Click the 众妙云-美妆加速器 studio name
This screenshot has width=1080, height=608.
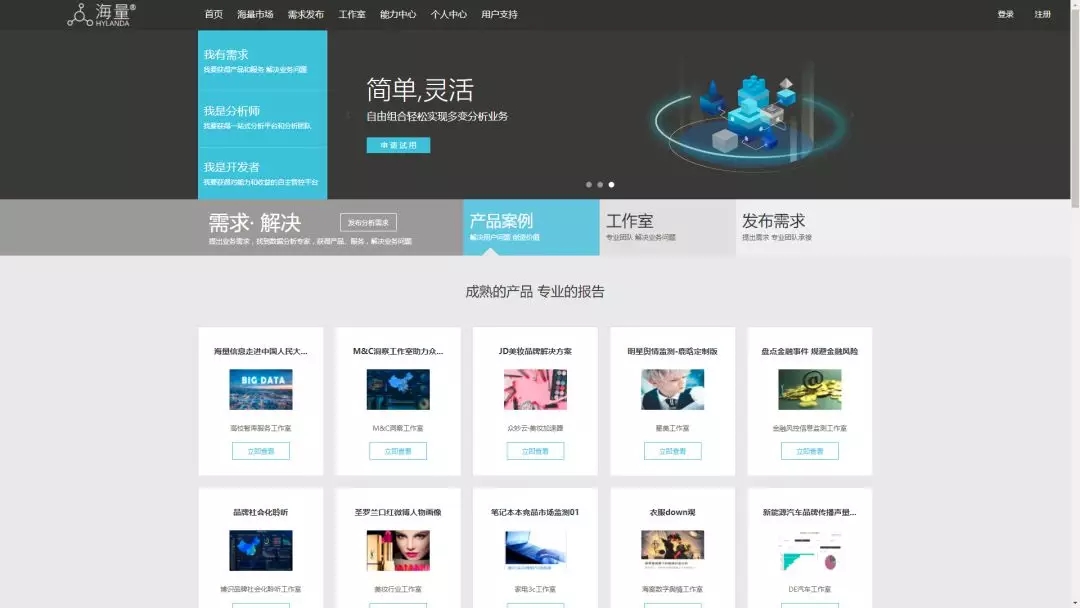tap(535, 428)
